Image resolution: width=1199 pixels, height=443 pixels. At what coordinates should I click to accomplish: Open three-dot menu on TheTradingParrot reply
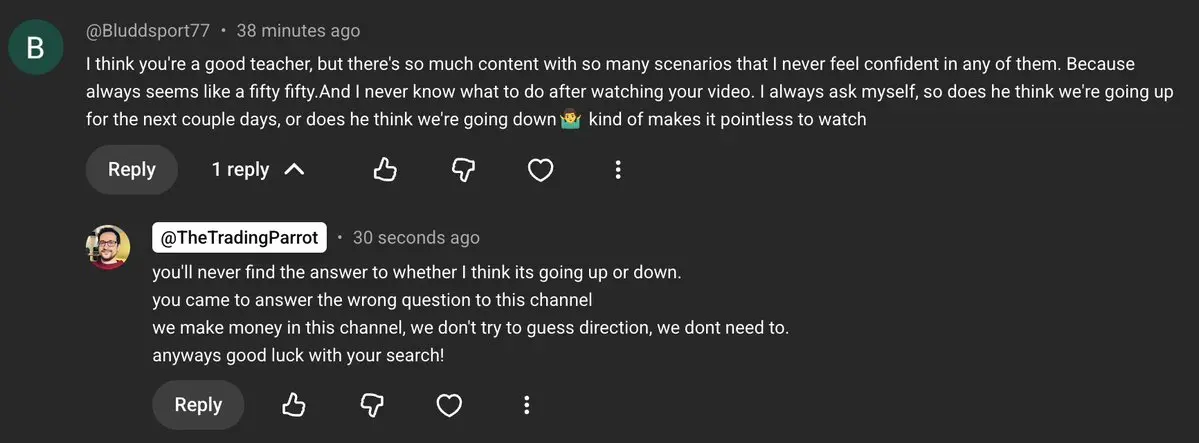526,405
